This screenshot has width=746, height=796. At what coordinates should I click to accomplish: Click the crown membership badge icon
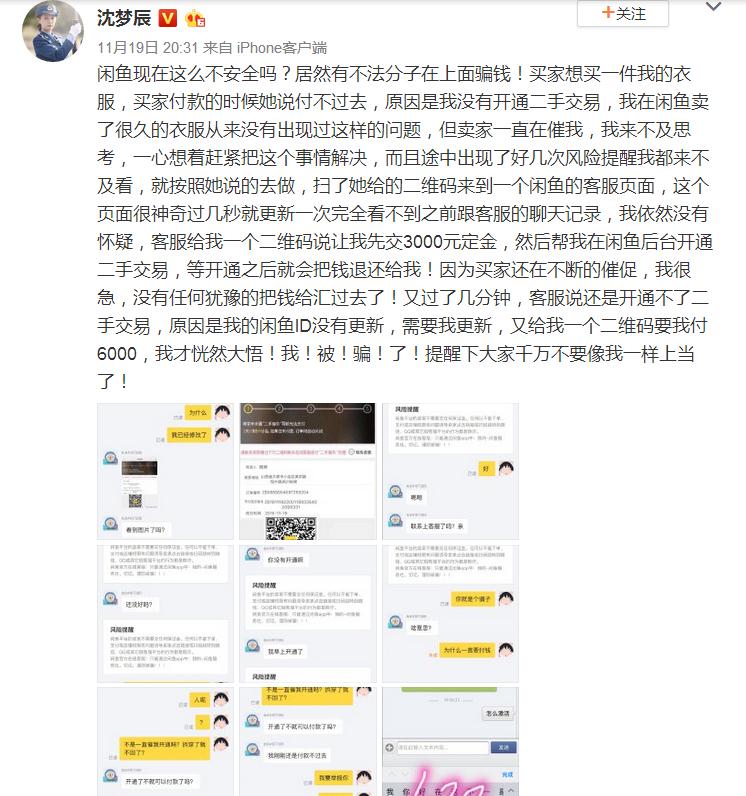point(195,19)
